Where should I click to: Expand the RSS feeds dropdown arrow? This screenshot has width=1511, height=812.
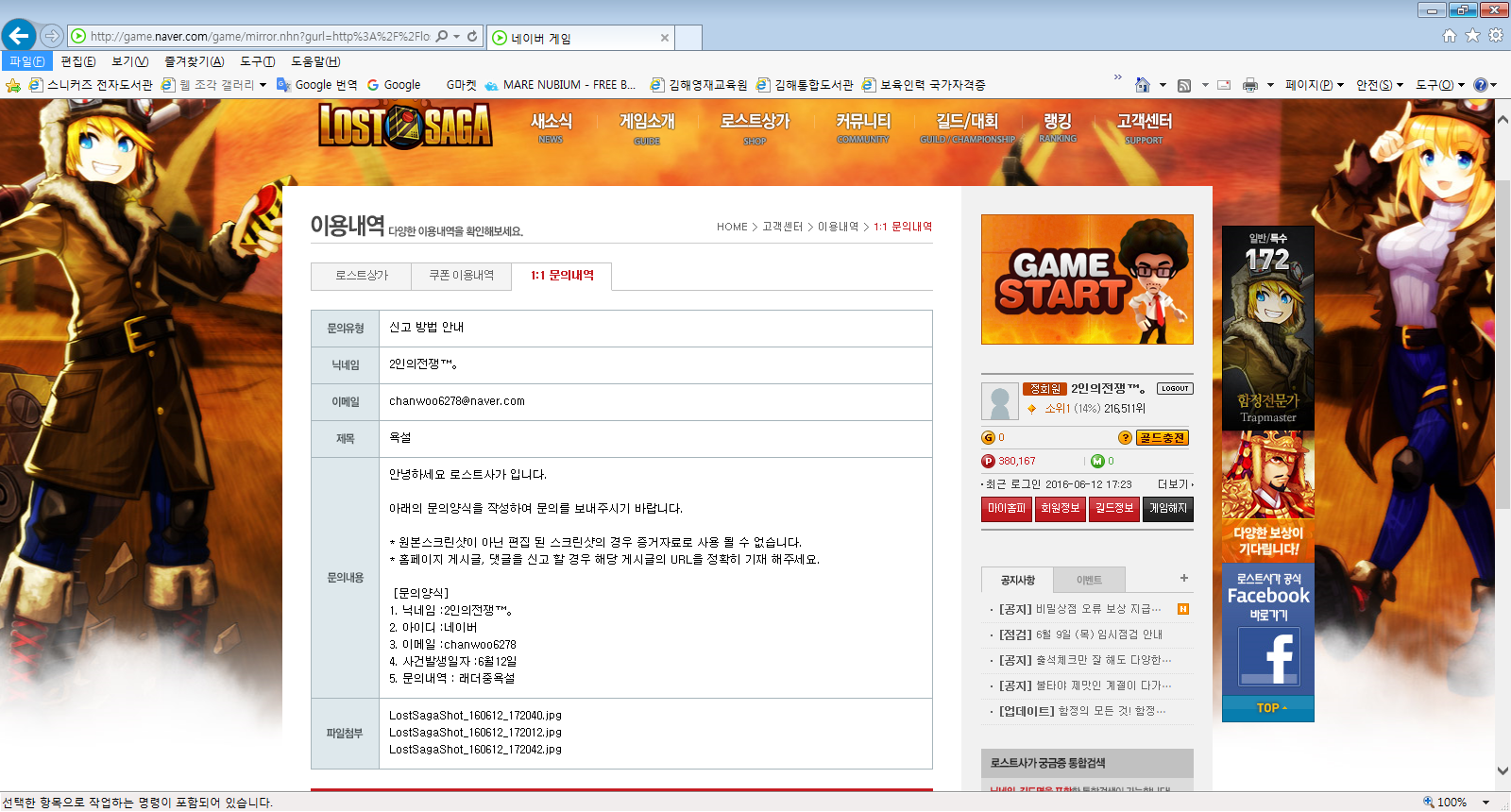[x=1205, y=85]
